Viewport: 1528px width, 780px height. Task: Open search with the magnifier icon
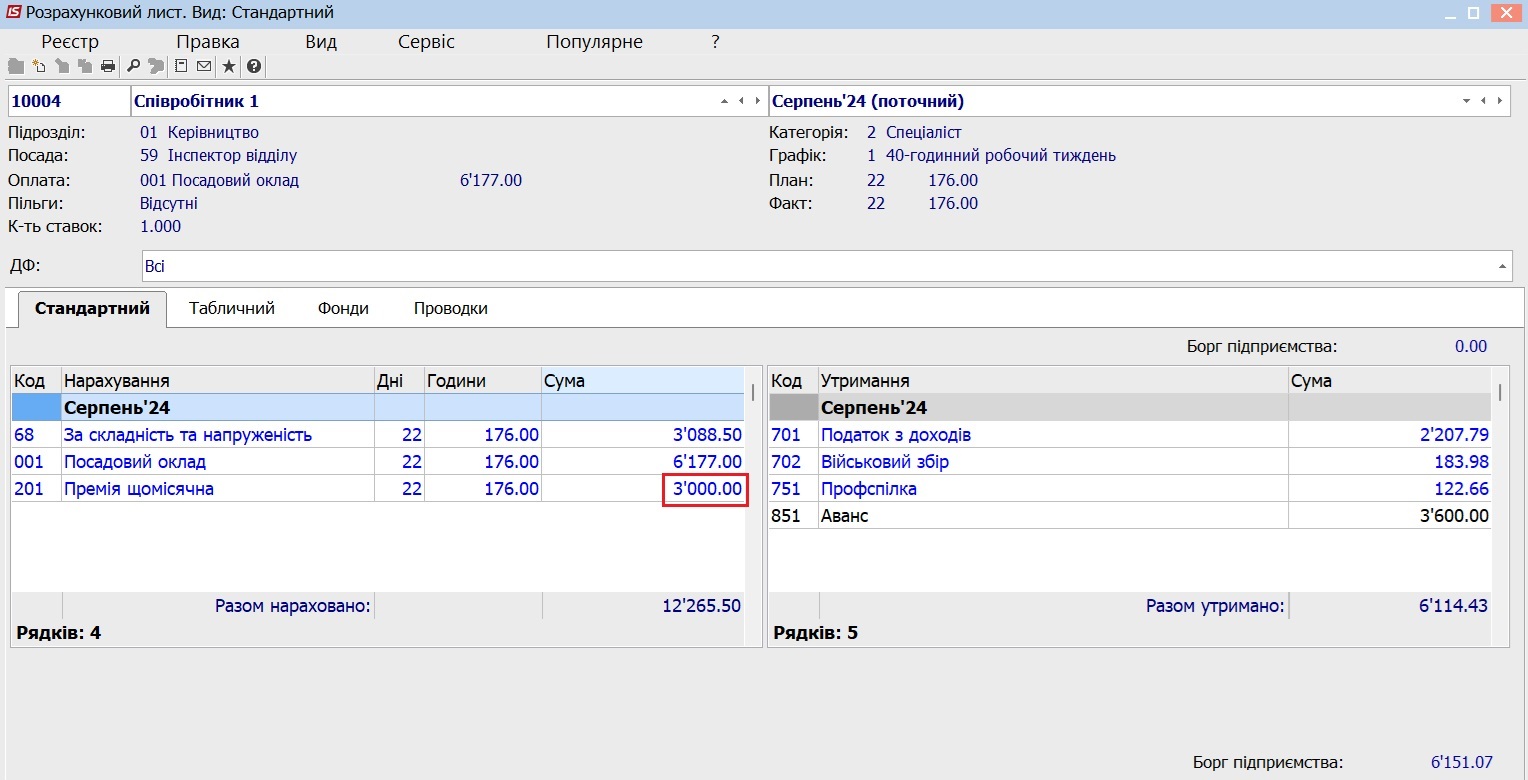click(133, 66)
